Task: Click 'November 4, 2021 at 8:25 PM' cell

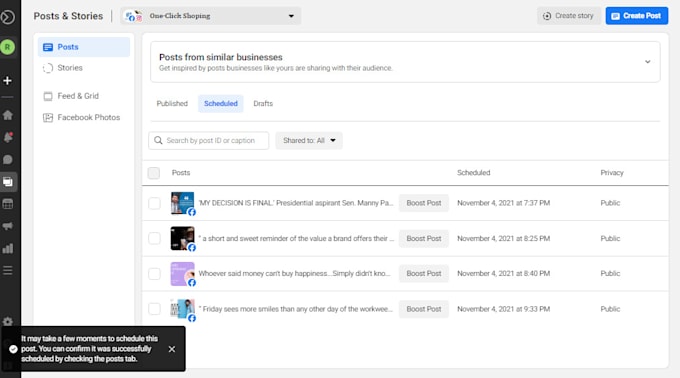Action: [503, 238]
